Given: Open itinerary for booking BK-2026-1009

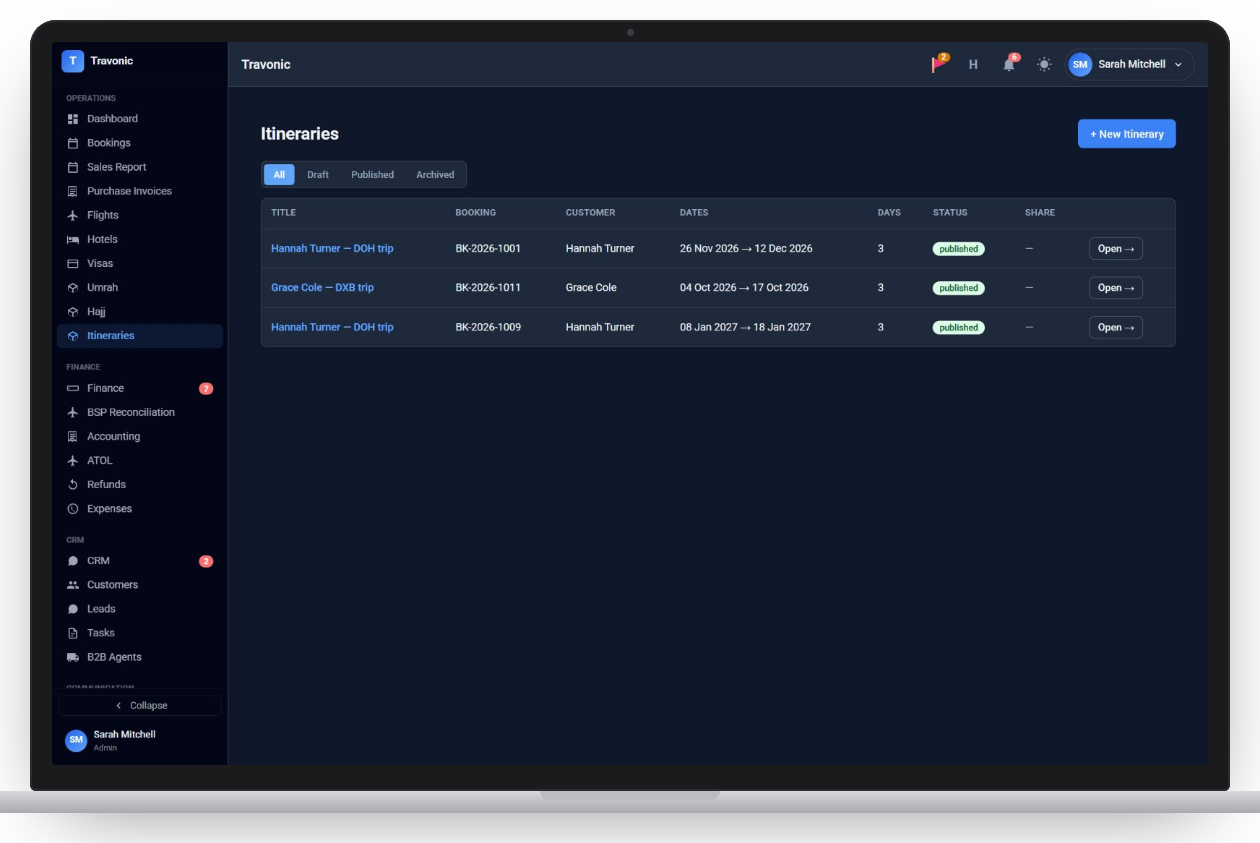Looking at the screenshot, I should tap(1116, 327).
